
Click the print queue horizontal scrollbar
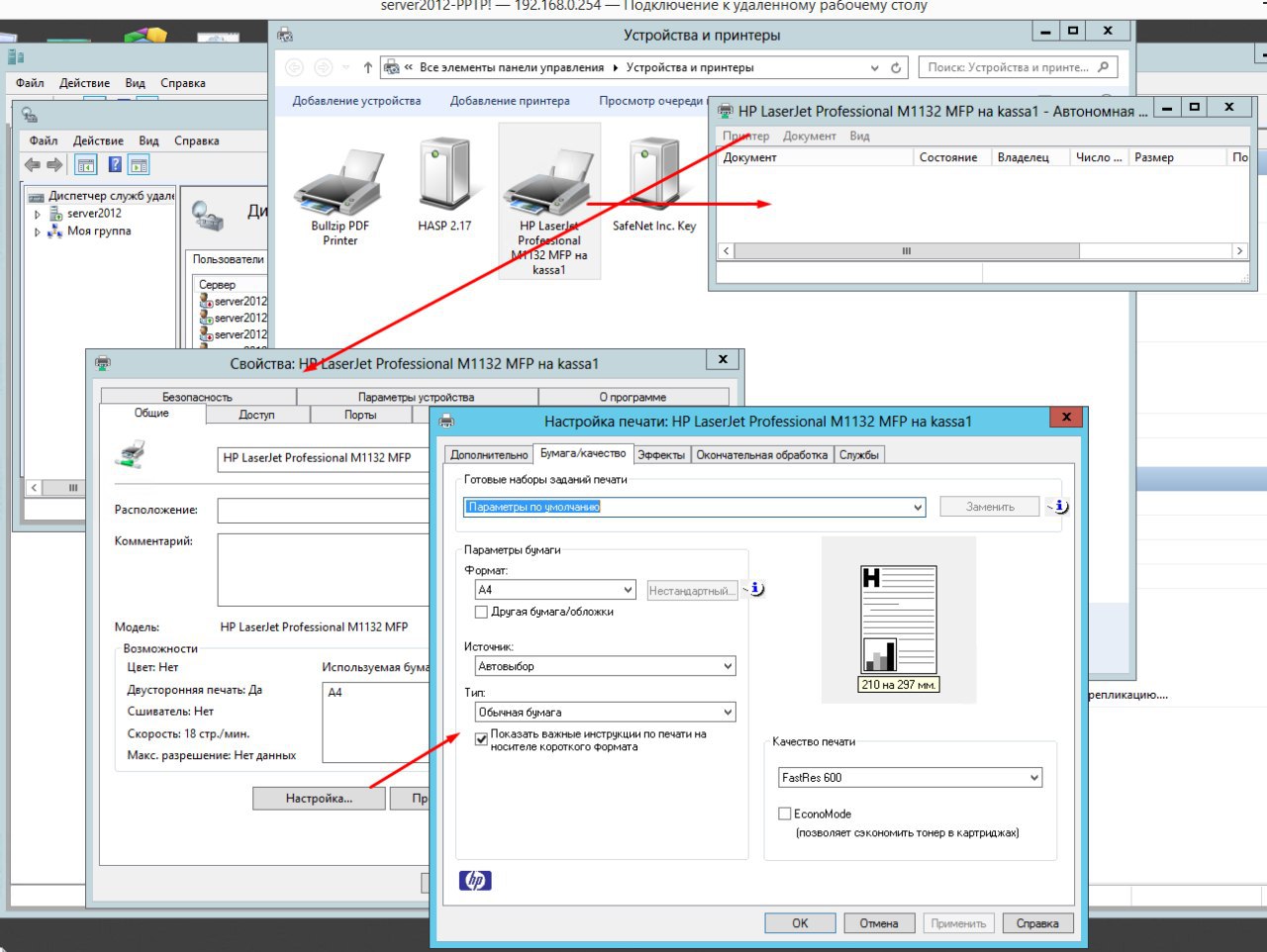pos(982,251)
